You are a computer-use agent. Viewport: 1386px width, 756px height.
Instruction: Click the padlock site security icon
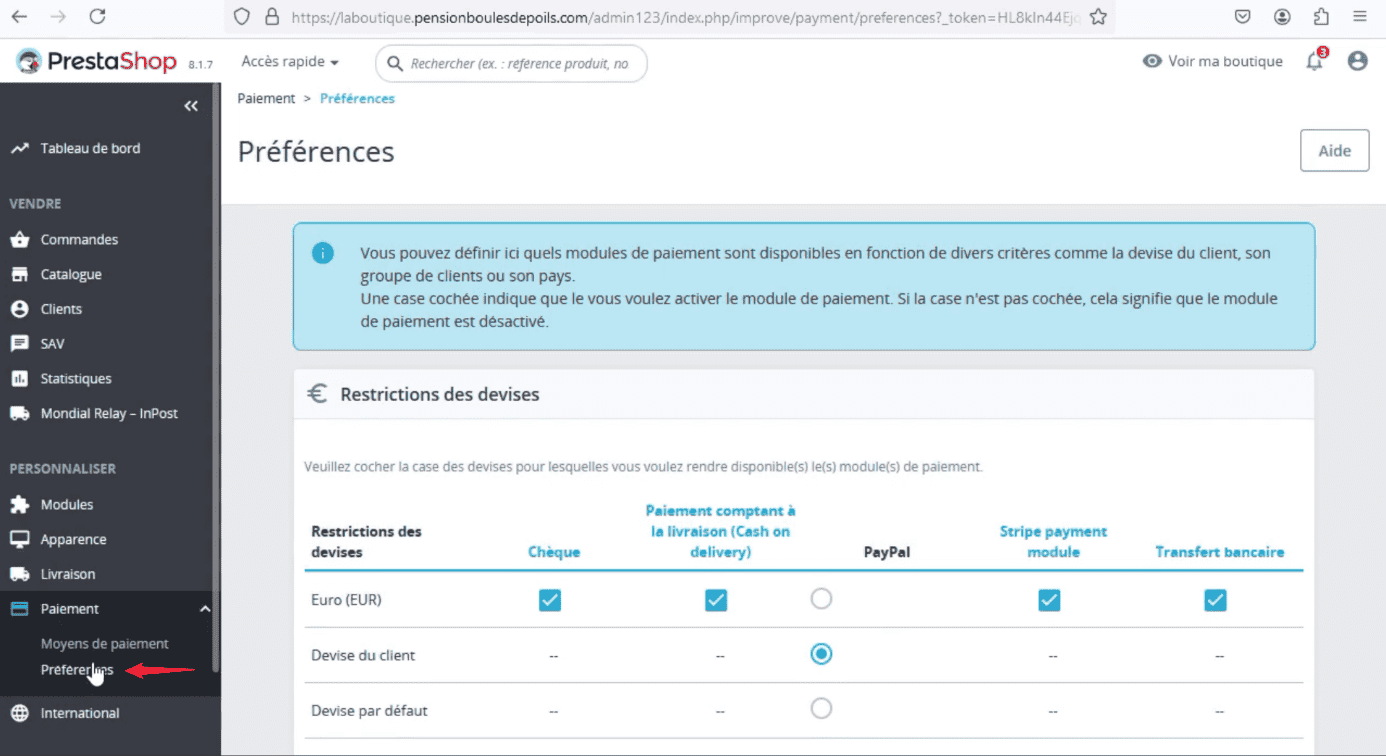271,17
